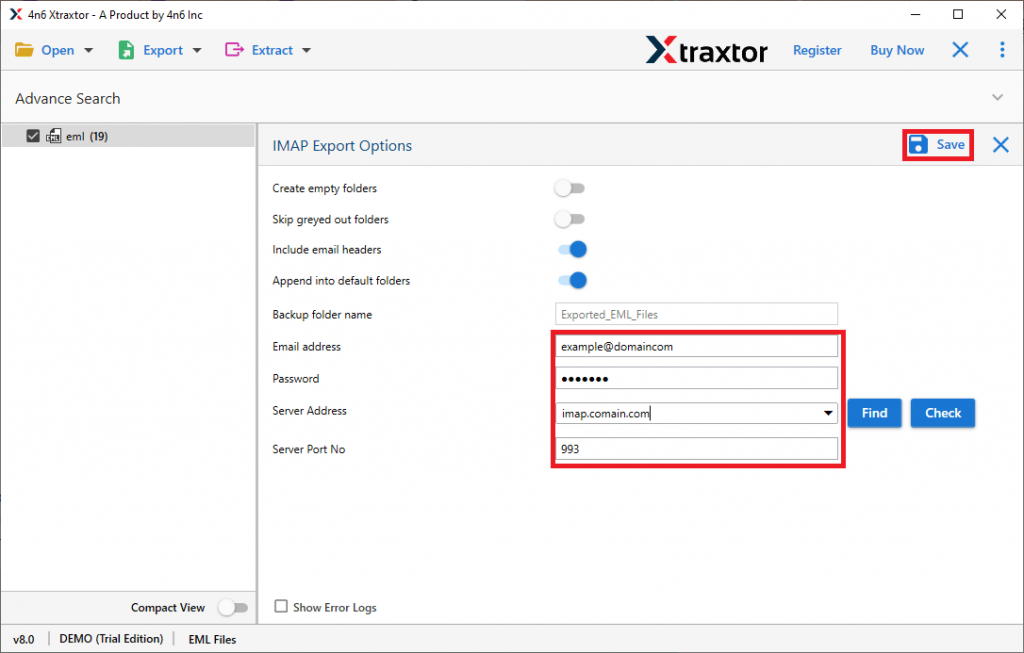Screen dimensions: 1024x653
Task: Click the eml envelope icon in tree
Action: click(54, 137)
